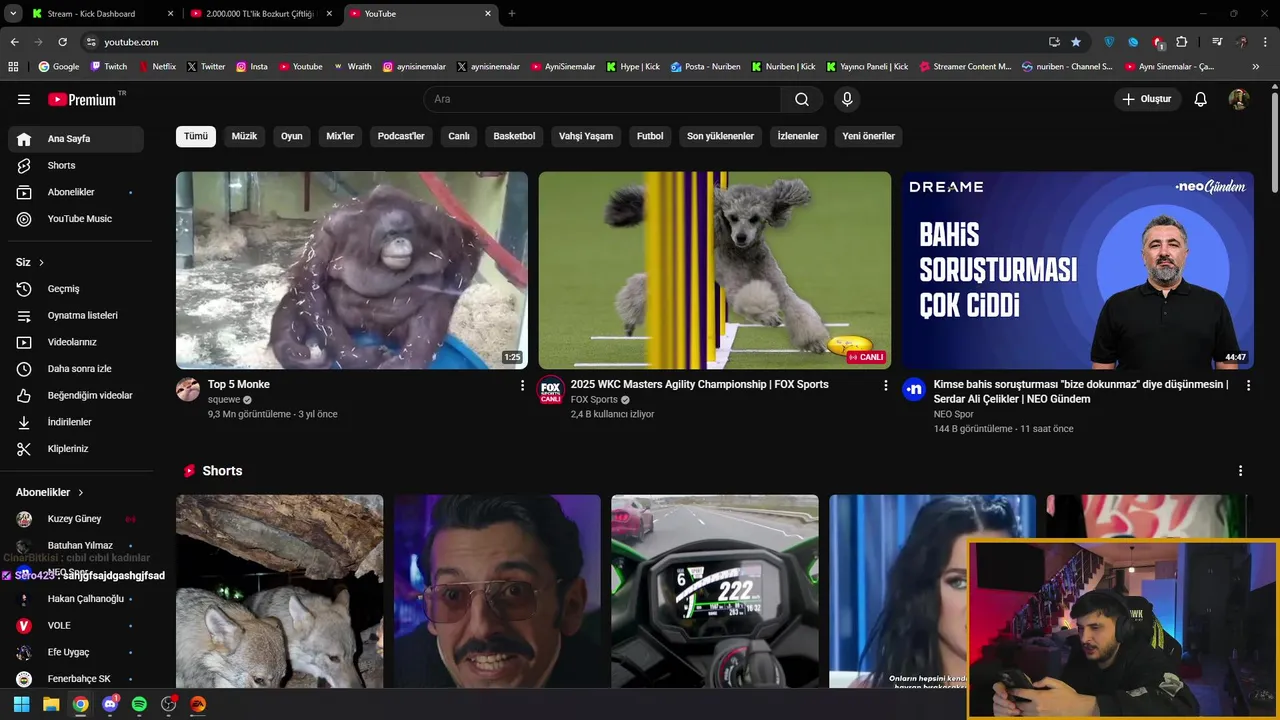The image size is (1280, 720).
Task: Open the Hakan Çalhanoğlu channel
Action: coord(76,599)
